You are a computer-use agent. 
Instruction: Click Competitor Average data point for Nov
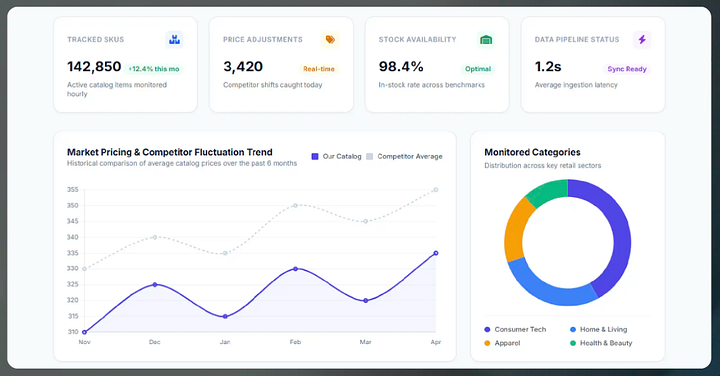click(84, 269)
